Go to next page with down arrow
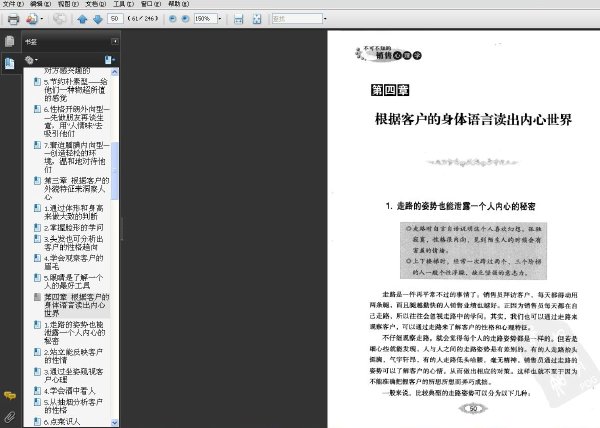The height and width of the screenshot is (428, 600). pyautogui.click(x=98, y=19)
